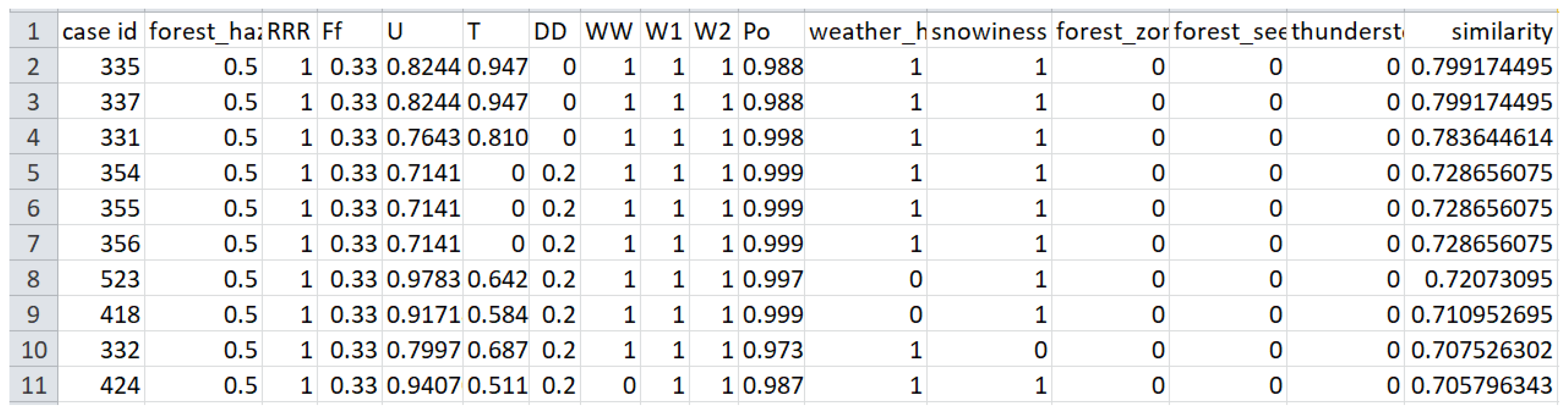Click U value 0.7997
The height and width of the screenshot is (414, 1568).
tap(423, 350)
